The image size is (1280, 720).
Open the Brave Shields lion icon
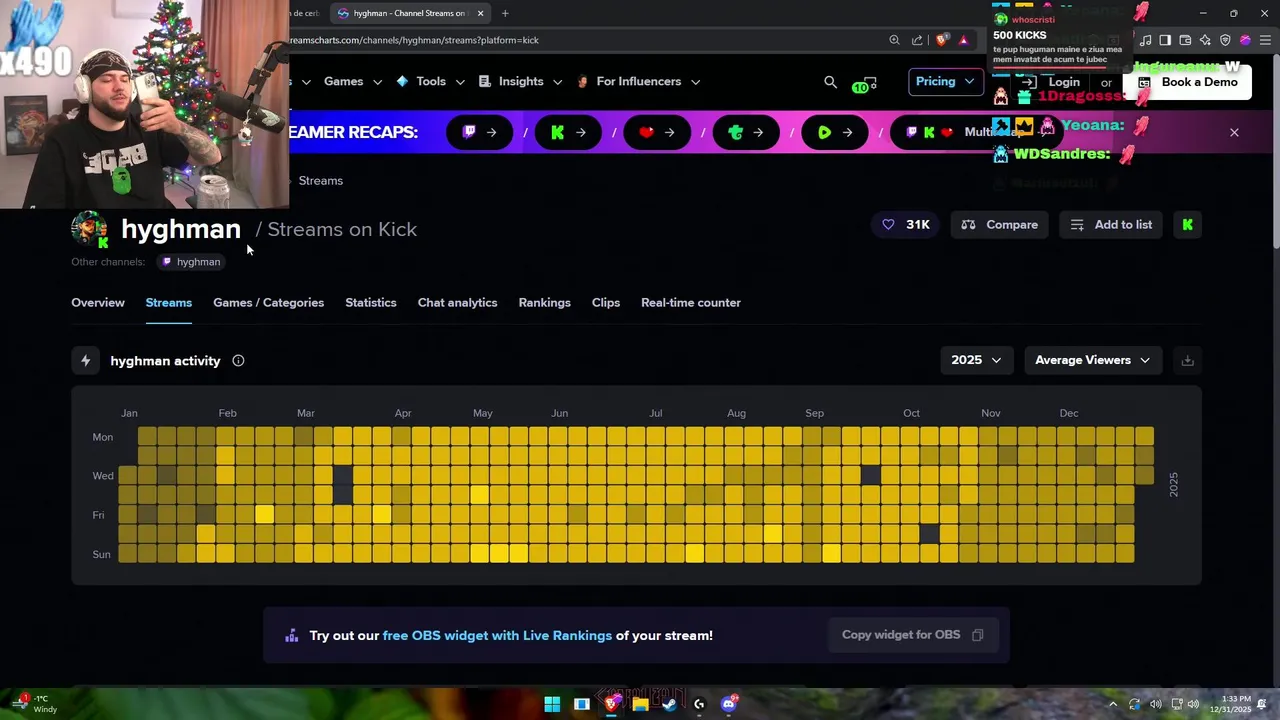coord(941,40)
